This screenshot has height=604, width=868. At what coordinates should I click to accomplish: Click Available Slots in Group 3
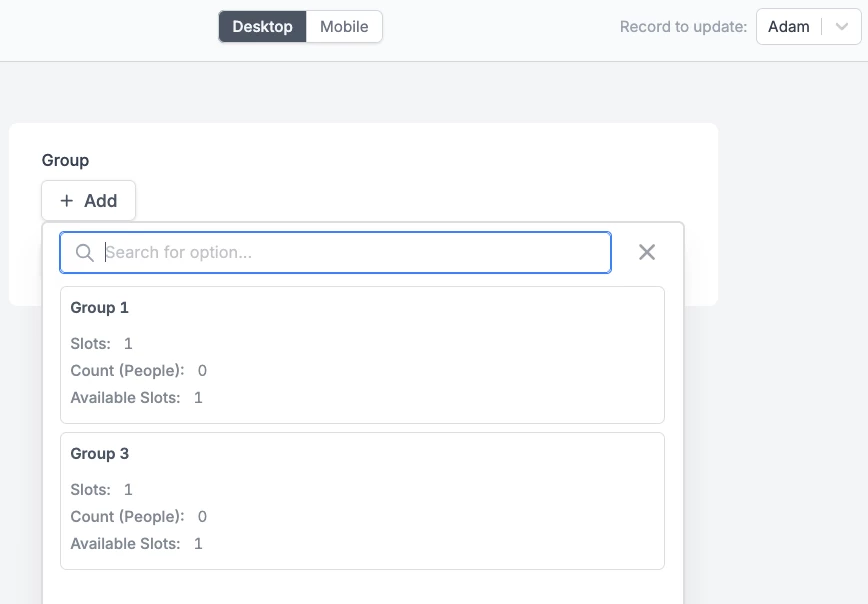coord(125,544)
